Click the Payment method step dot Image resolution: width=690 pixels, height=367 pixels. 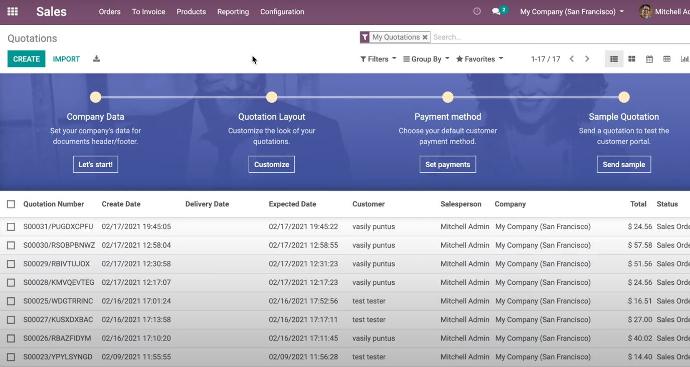click(448, 97)
